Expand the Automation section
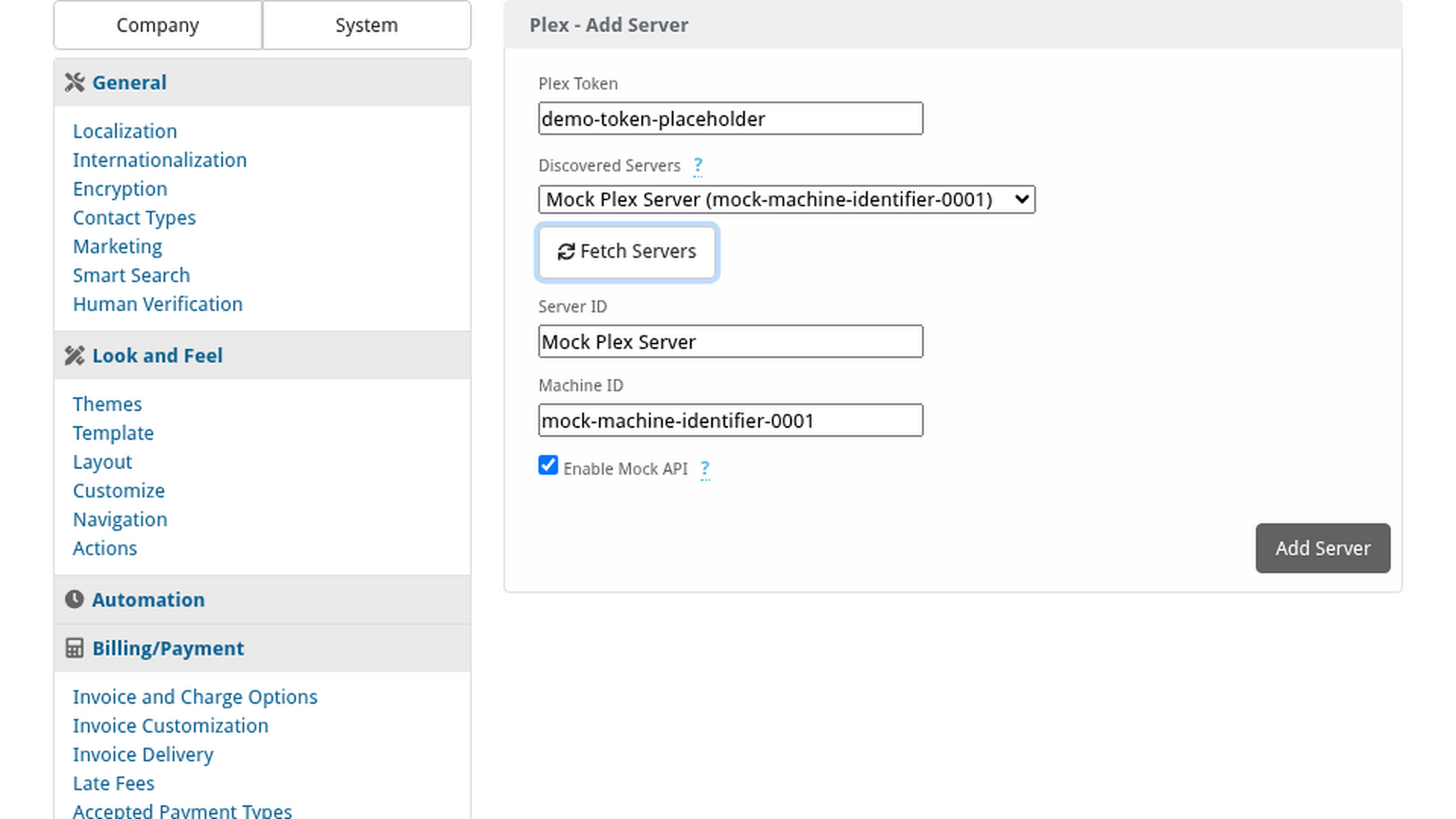This screenshot has height=819, width=1456. (x=262, y=600)
